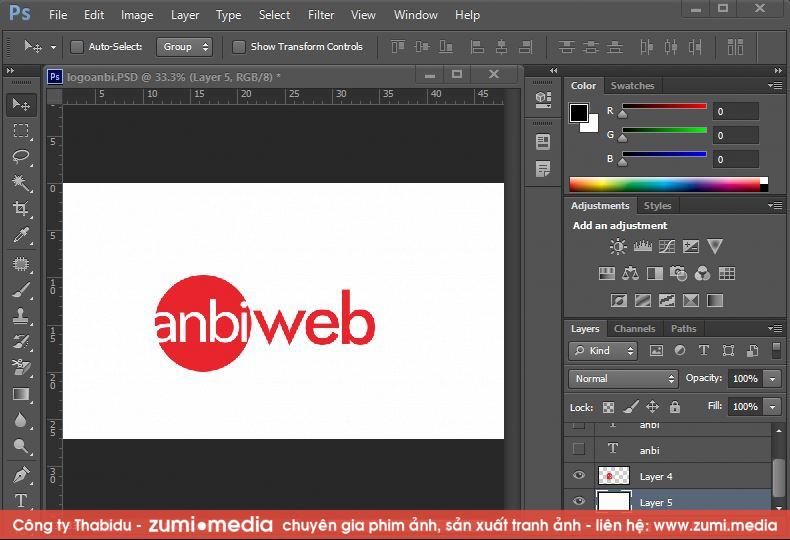
Task: Select the Lasso tool
Action: pyautogui.click(x=21, y=157)
